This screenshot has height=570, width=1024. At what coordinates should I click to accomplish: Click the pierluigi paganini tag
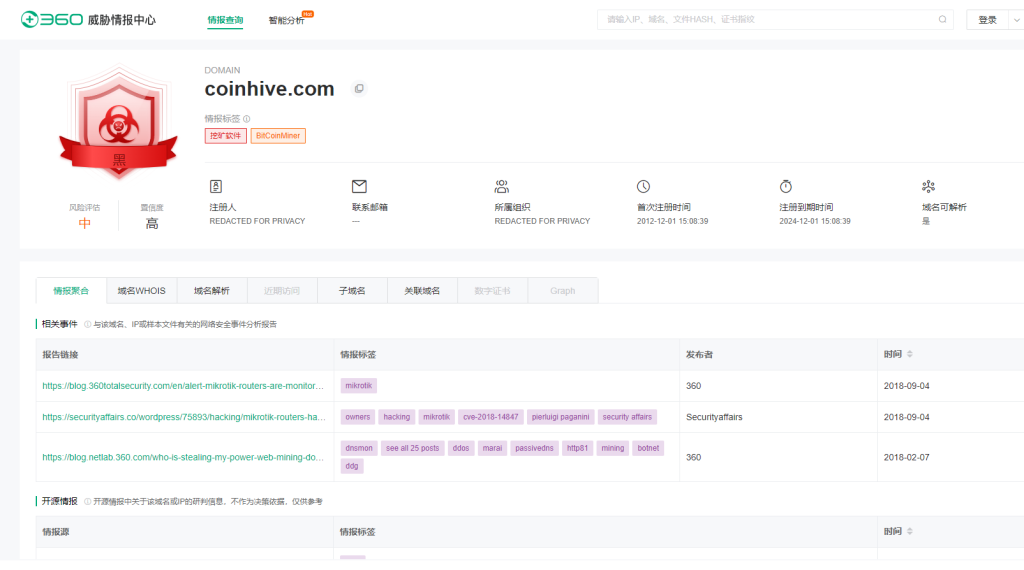560,417
